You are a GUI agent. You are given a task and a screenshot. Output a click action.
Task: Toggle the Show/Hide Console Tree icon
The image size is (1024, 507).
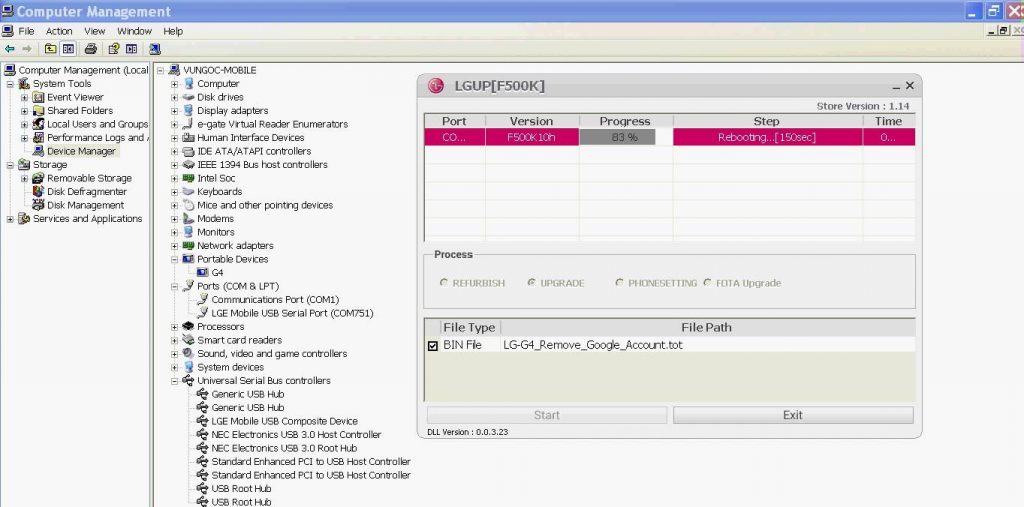coord(69,49)
